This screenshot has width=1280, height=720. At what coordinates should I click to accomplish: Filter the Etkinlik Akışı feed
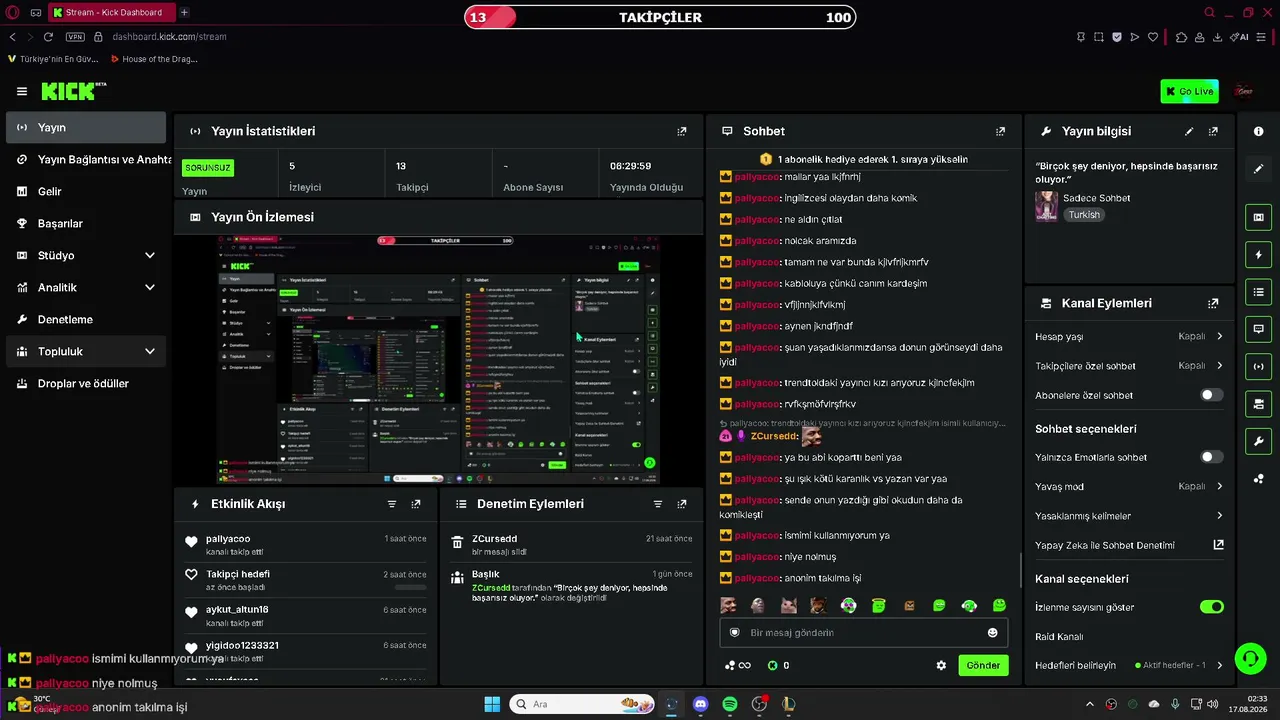(x=392, y=504)
